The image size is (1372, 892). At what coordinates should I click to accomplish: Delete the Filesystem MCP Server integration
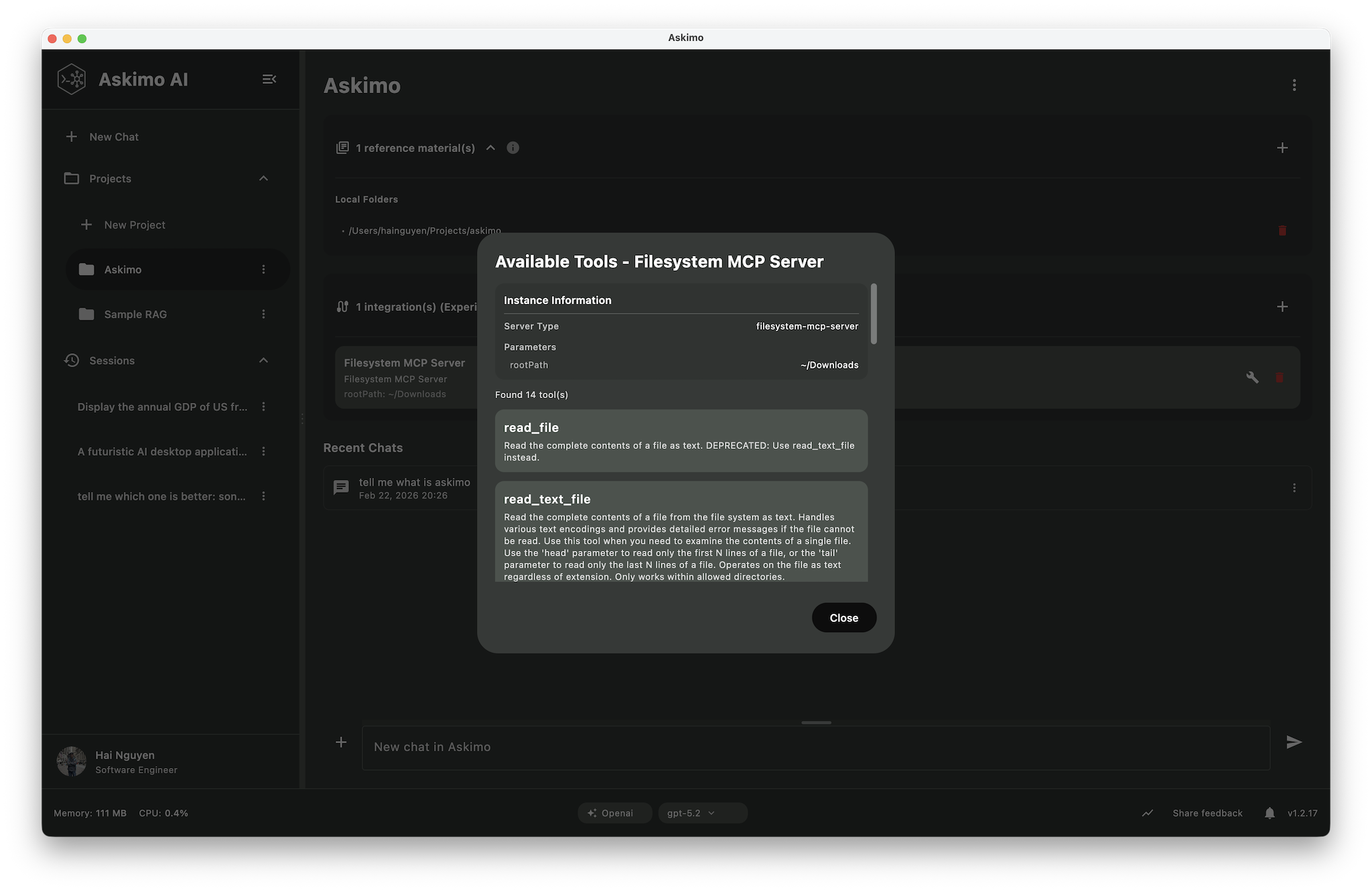1280,377
